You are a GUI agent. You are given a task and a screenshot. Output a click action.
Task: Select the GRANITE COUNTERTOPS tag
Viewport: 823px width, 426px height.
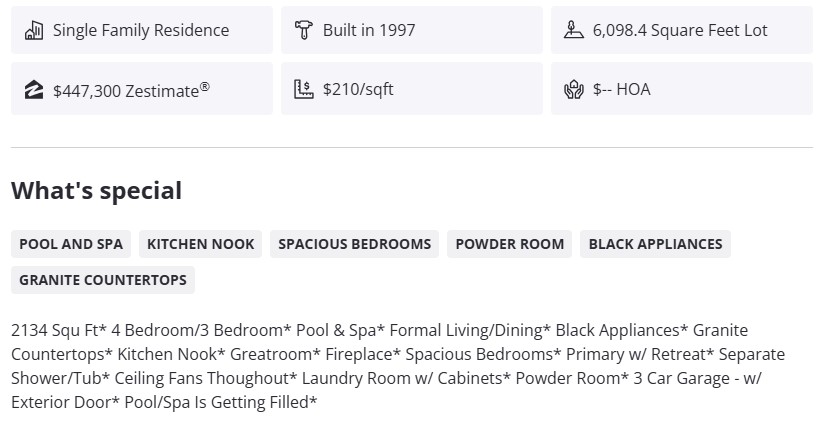point(103,280)
